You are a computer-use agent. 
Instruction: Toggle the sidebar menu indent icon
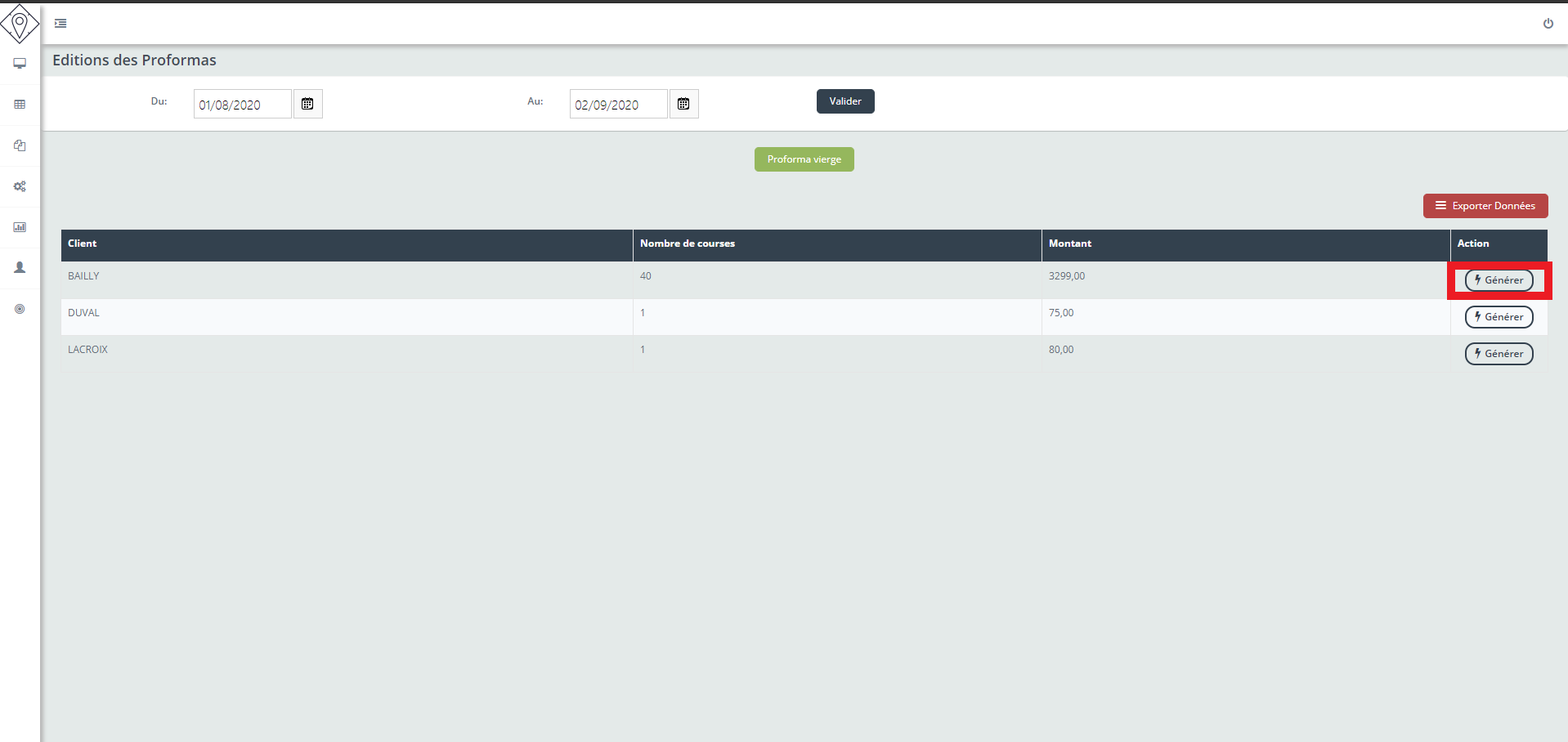coord(60,24)
